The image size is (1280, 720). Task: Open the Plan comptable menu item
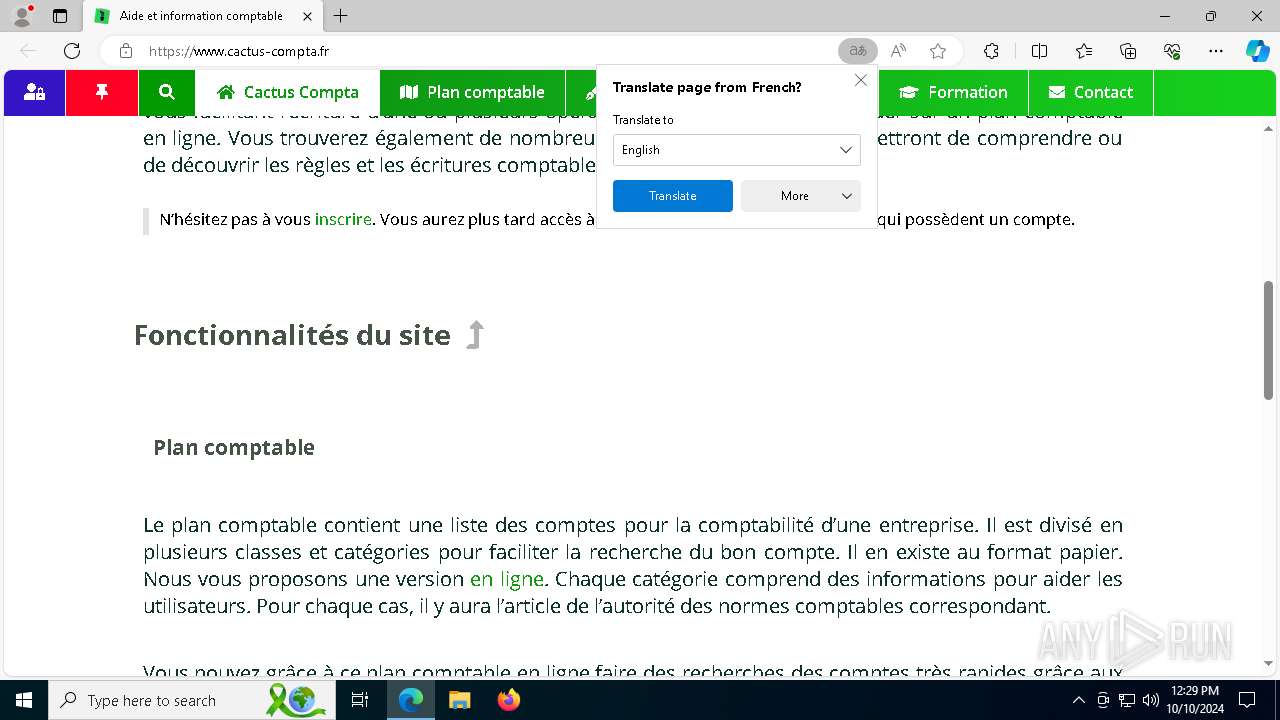(x=472, y=92)
